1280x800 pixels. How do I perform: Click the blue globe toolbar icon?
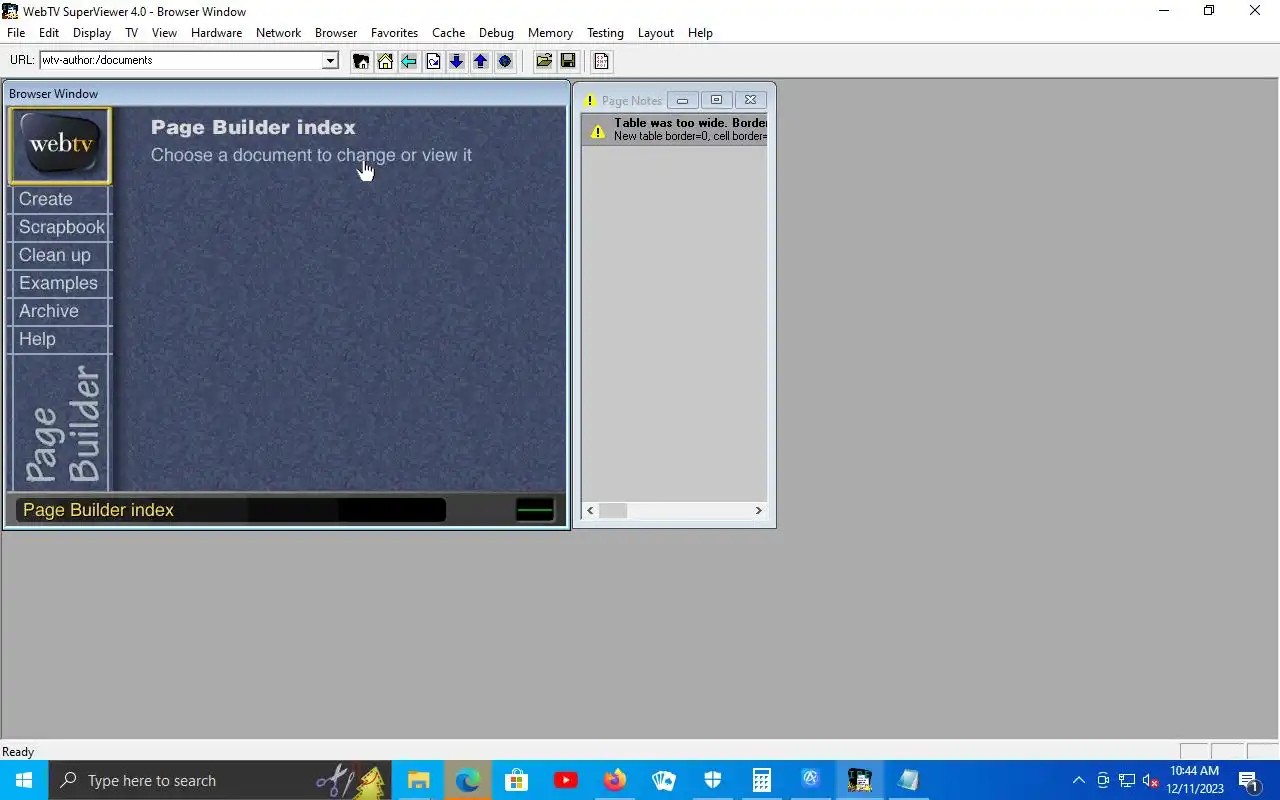pos(505,61)
